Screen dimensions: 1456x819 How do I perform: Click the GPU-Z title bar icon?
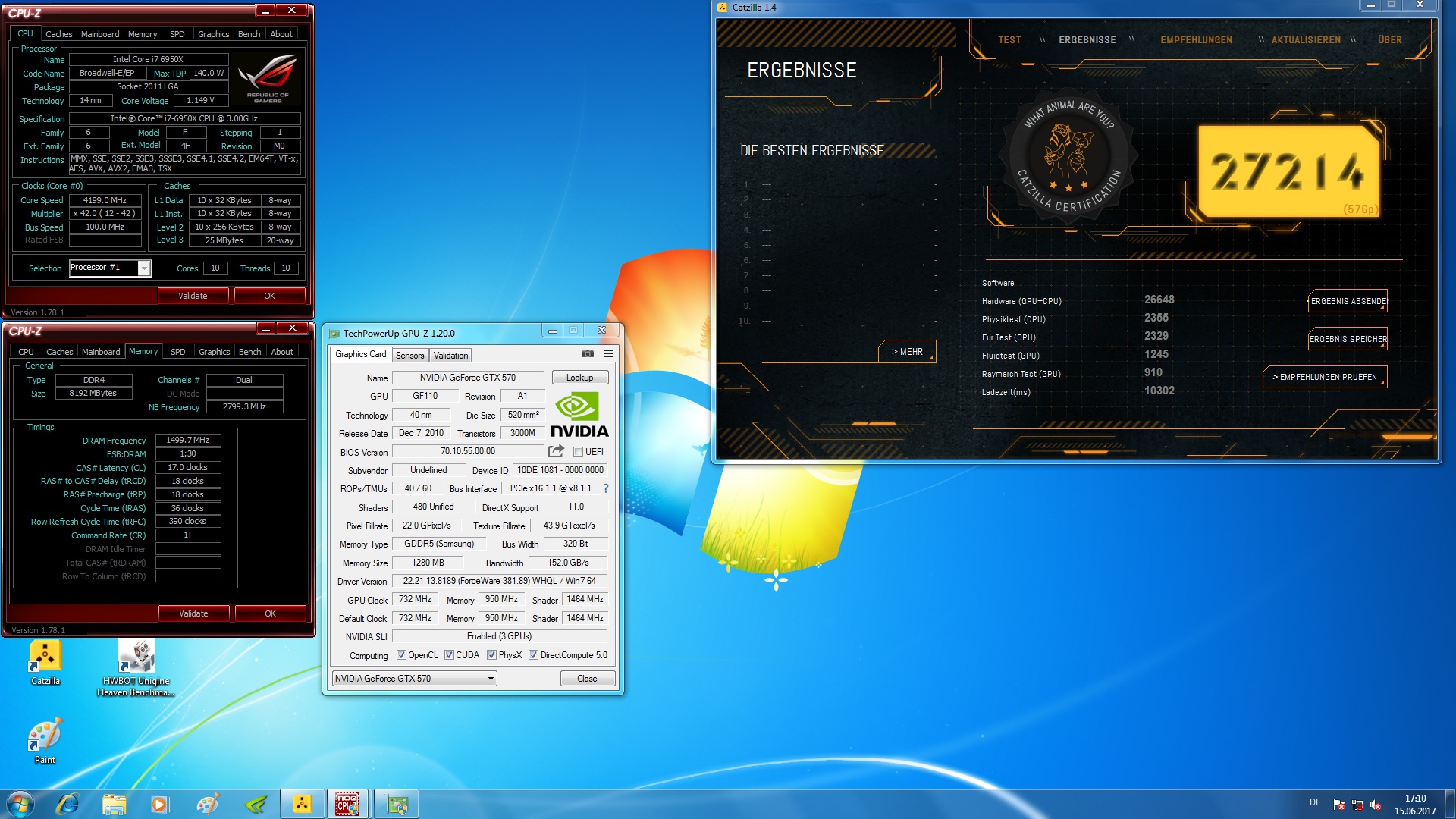coord(334,334)
